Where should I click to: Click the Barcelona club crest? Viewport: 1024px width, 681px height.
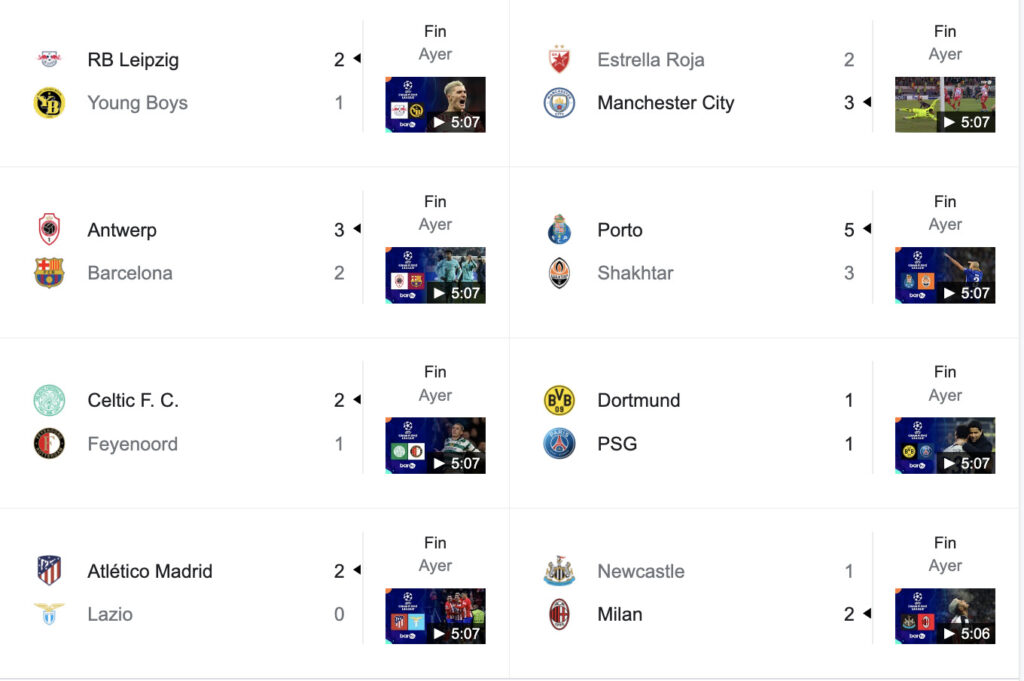[49, 273]
